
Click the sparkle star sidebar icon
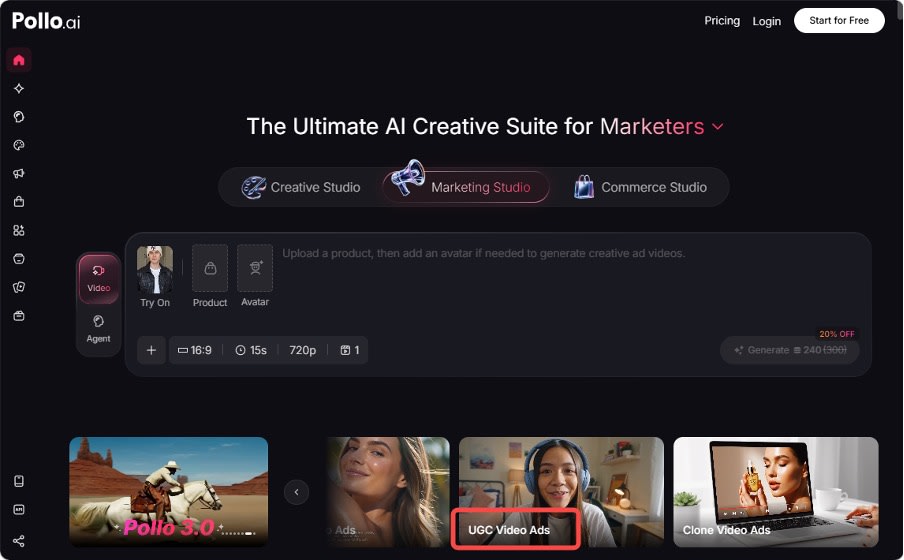coord(19,88)
